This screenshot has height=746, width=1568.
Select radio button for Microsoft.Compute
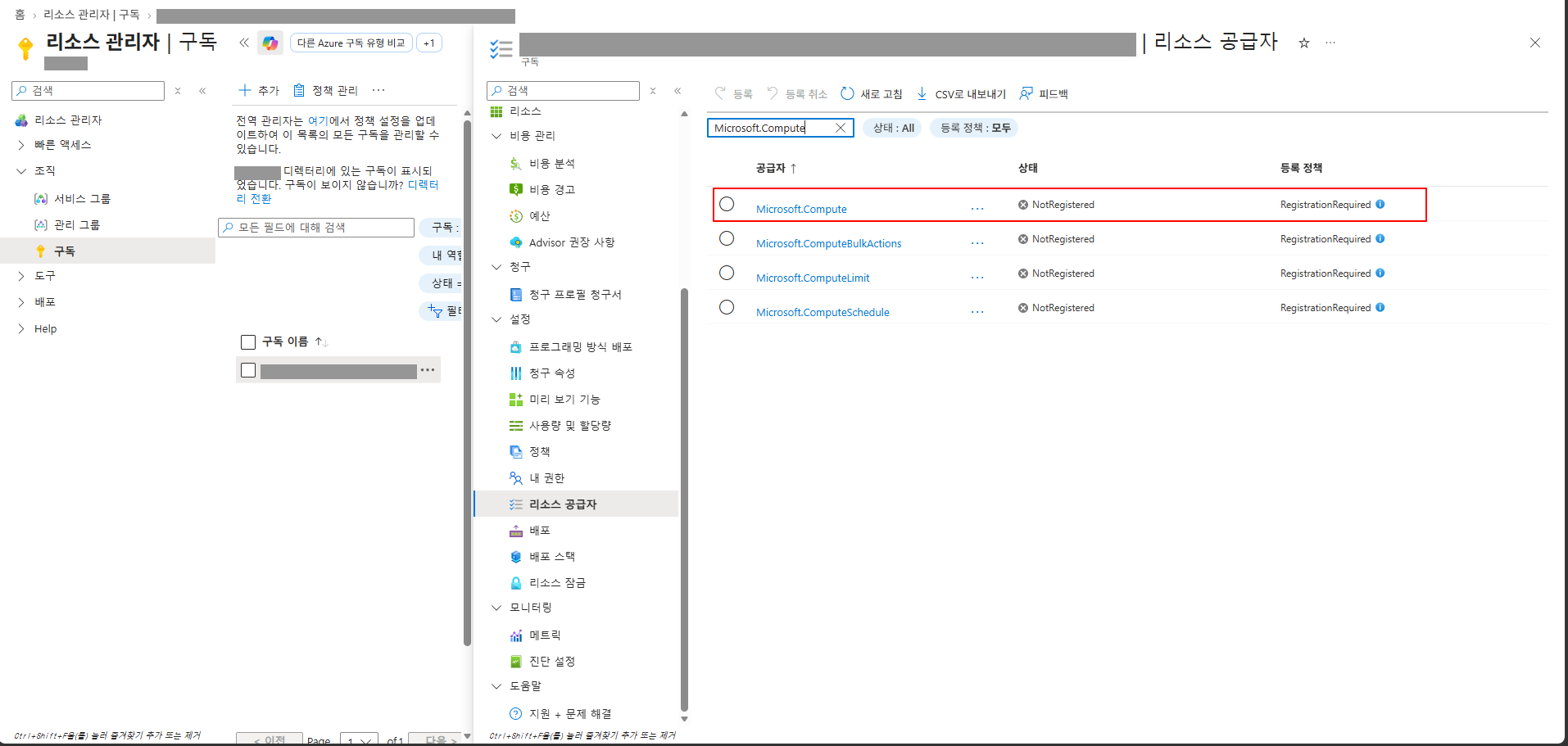click(727, 204)
